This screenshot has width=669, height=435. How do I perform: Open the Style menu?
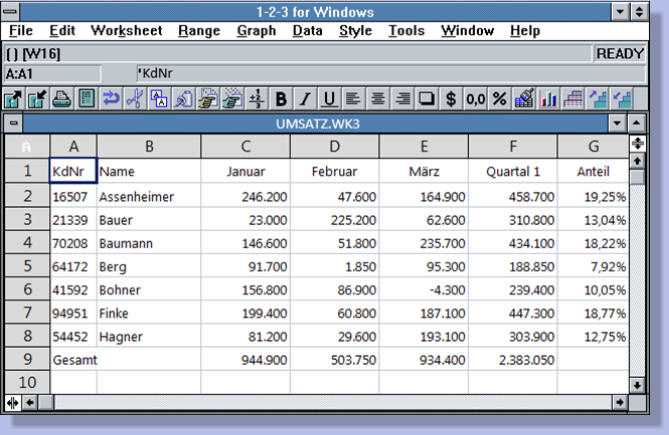point(355,31)
